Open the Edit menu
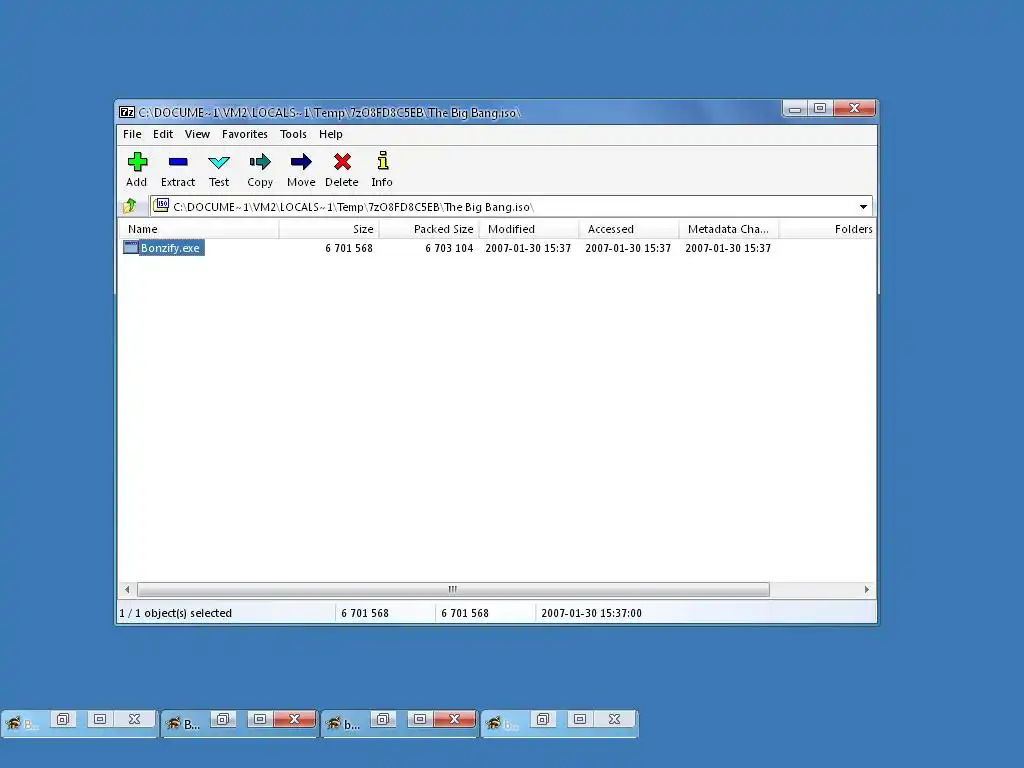 coord(163,134)
